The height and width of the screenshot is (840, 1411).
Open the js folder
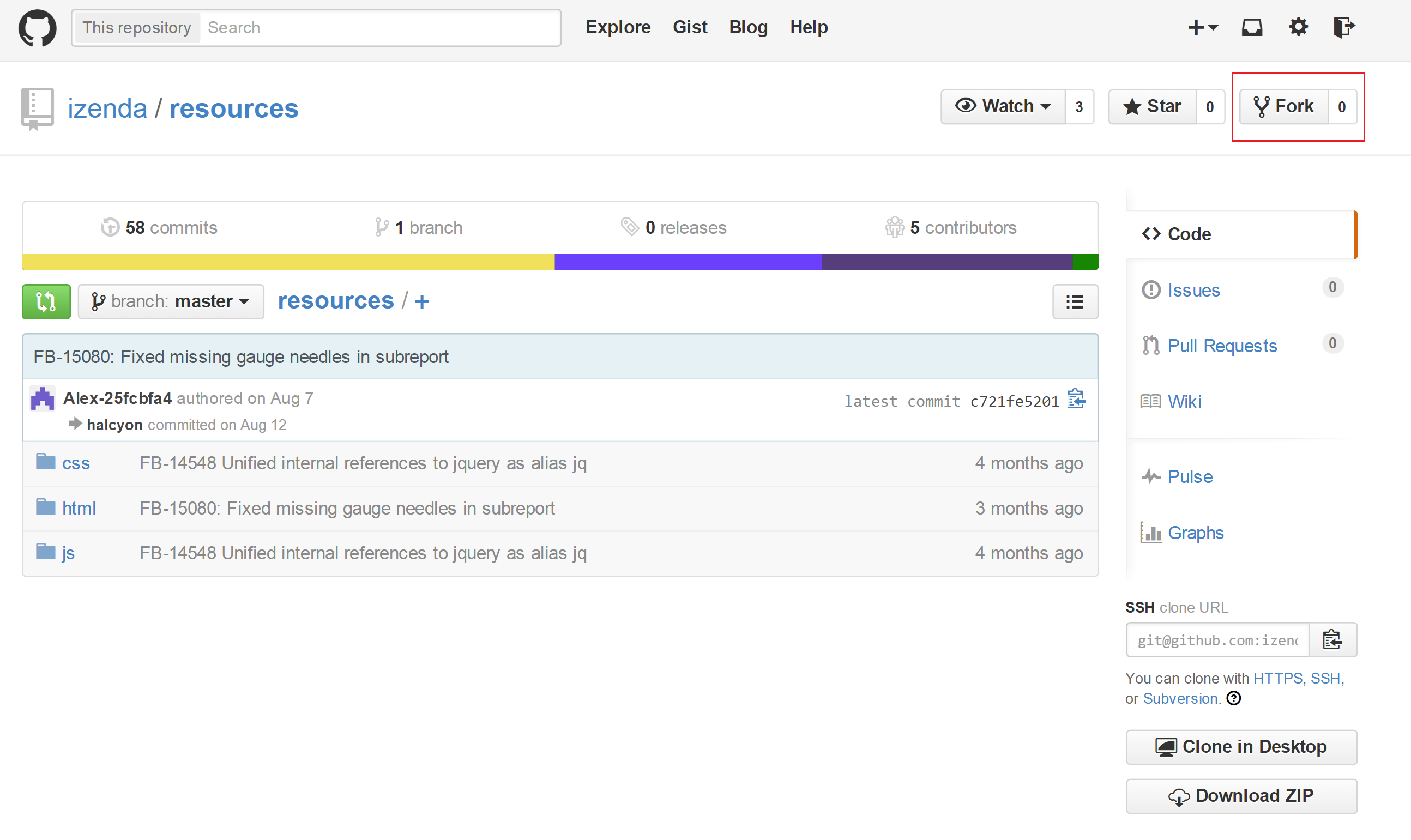point(69,553)
